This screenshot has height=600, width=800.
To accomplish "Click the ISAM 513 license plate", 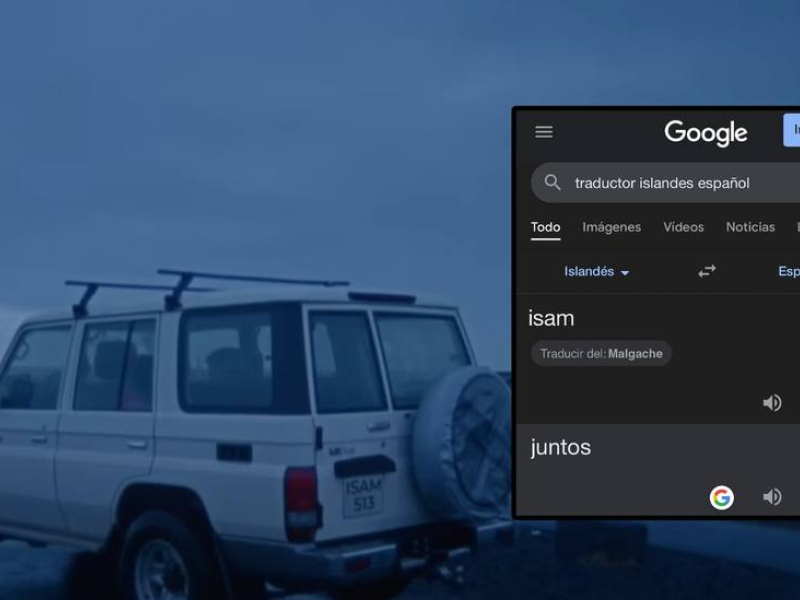I will 363,495.
